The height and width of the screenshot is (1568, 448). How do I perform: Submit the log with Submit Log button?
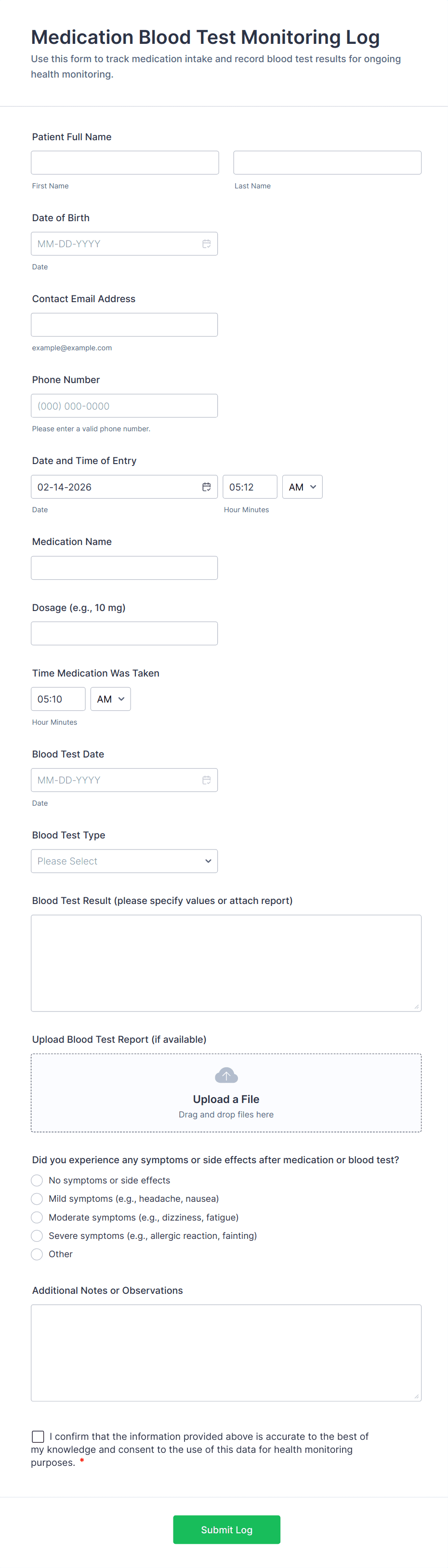coord(226,1529)
